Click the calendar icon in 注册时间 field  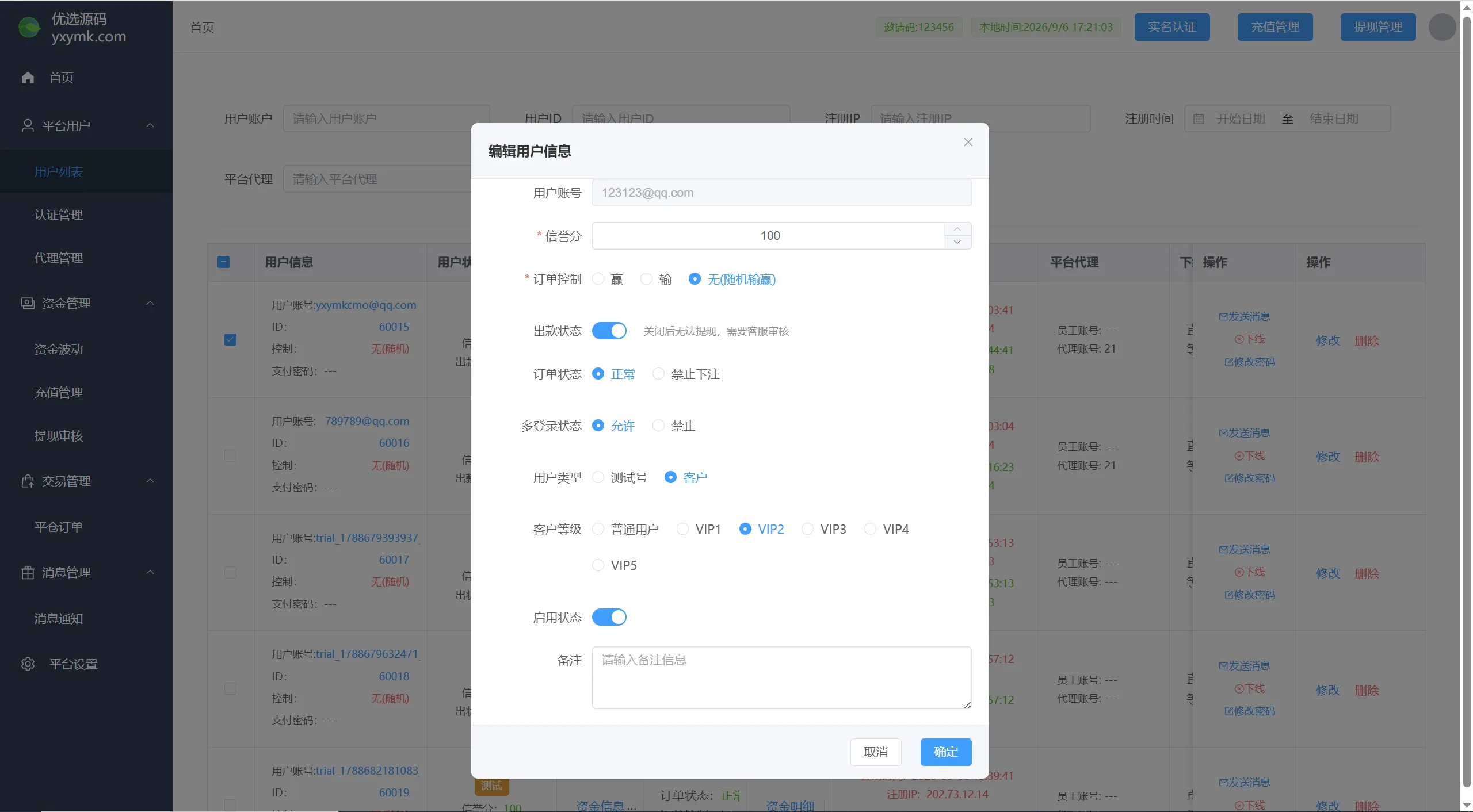click(1199, 119)
